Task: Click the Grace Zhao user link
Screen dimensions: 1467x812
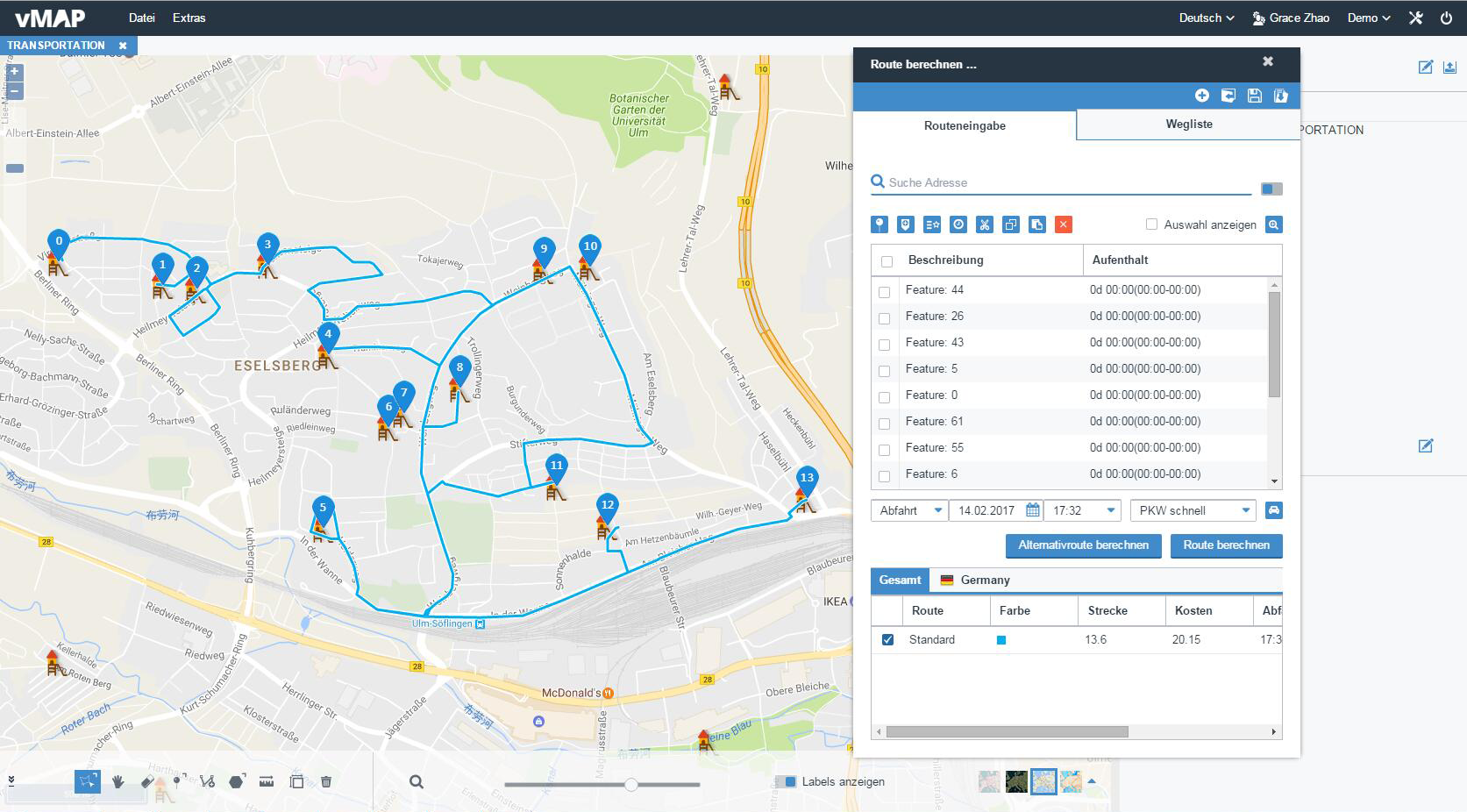Action: point(1291,18)
